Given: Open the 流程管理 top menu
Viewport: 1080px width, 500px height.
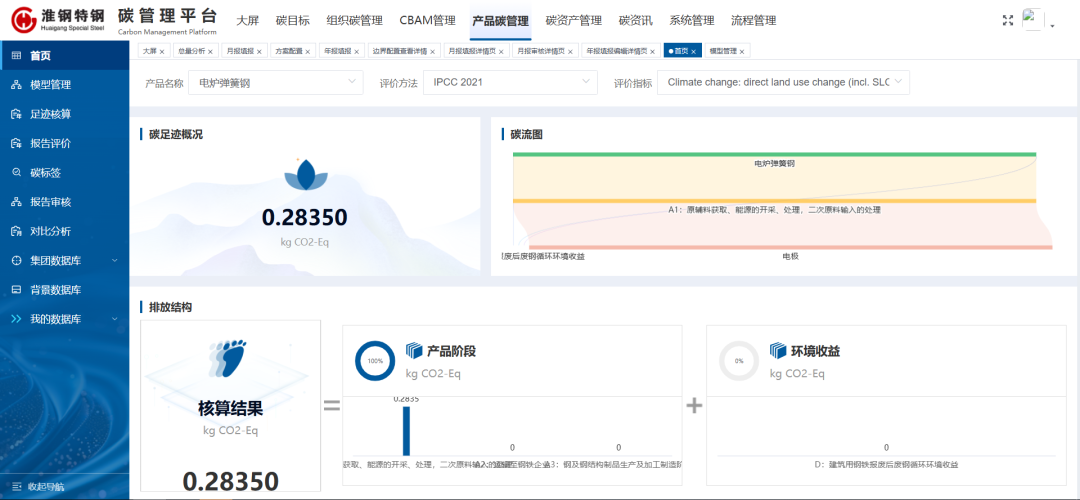Looking at the screenshot, I should [x=754, y=21].
